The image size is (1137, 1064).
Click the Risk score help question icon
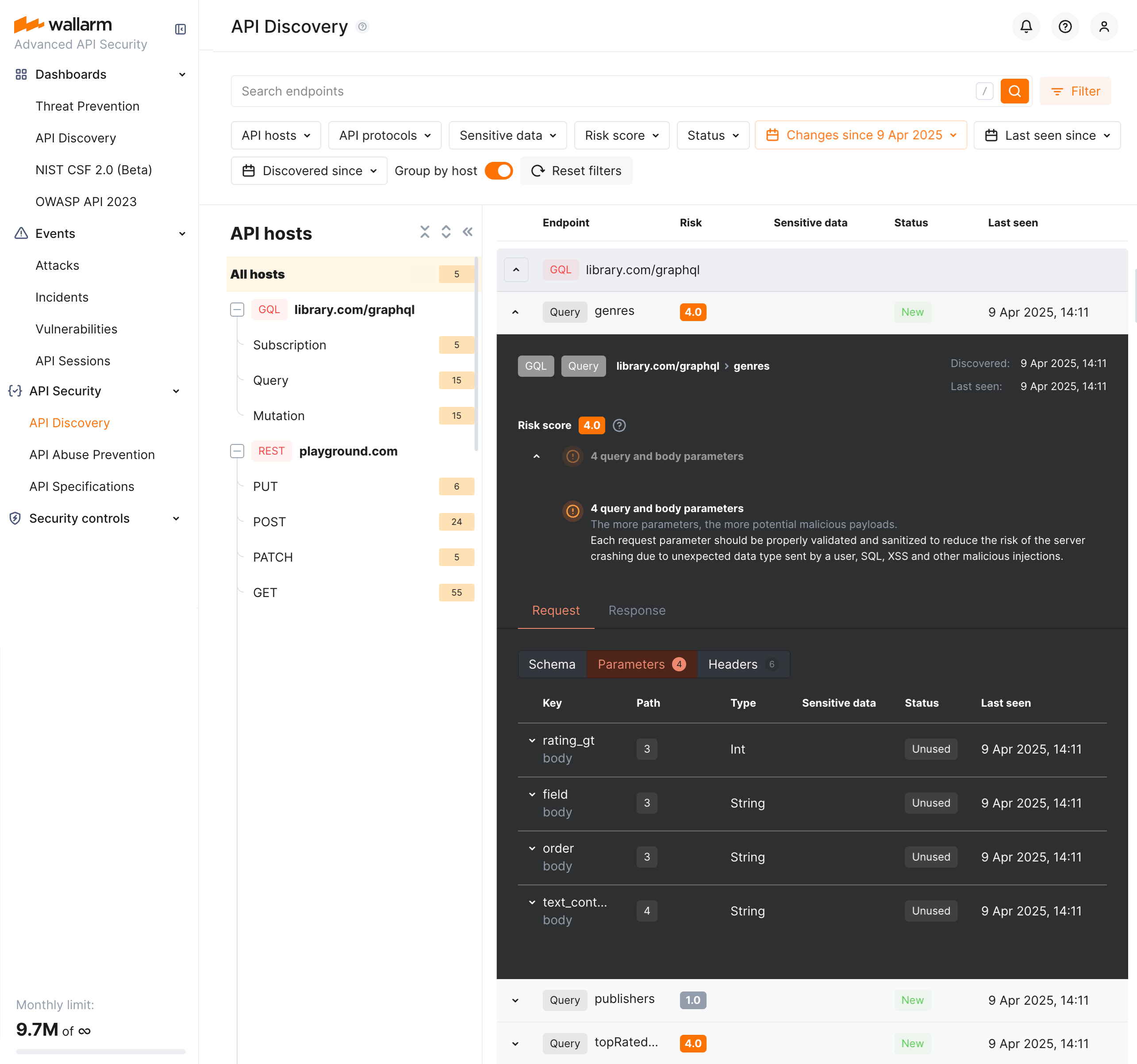[x=619, y=425]
